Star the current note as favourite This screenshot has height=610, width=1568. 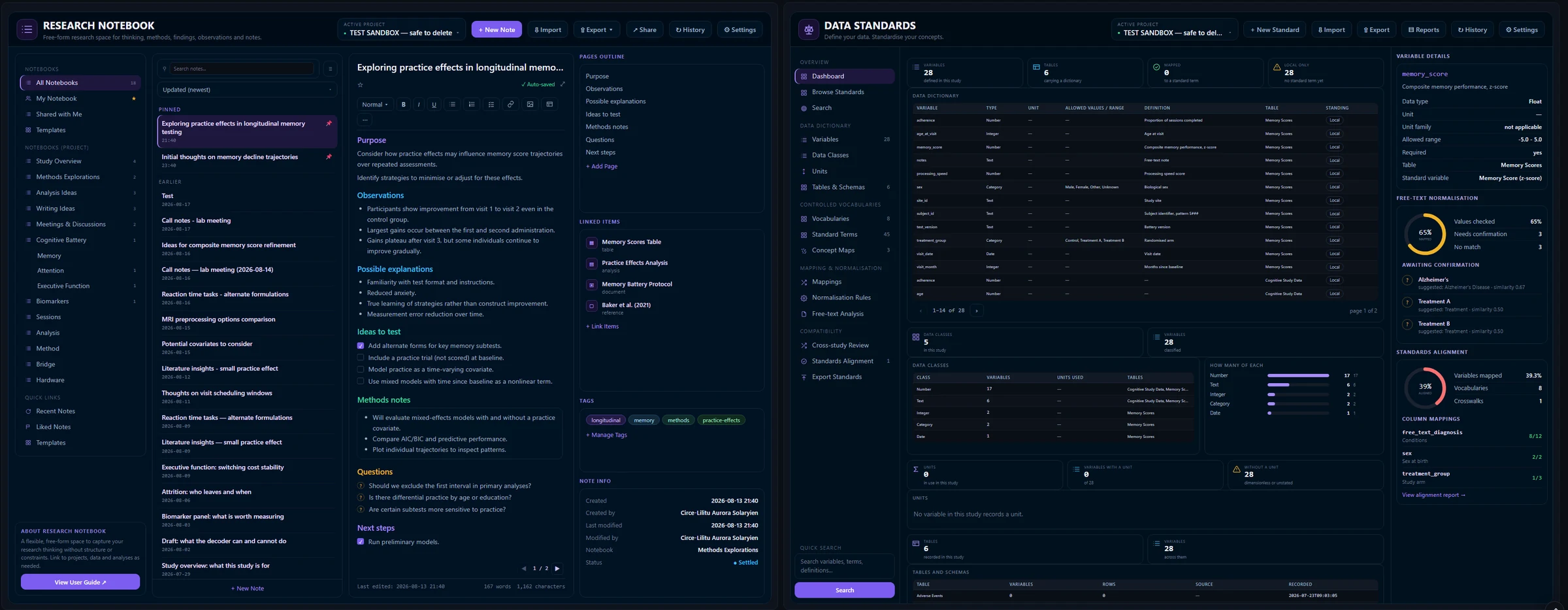tap(360, 85)
